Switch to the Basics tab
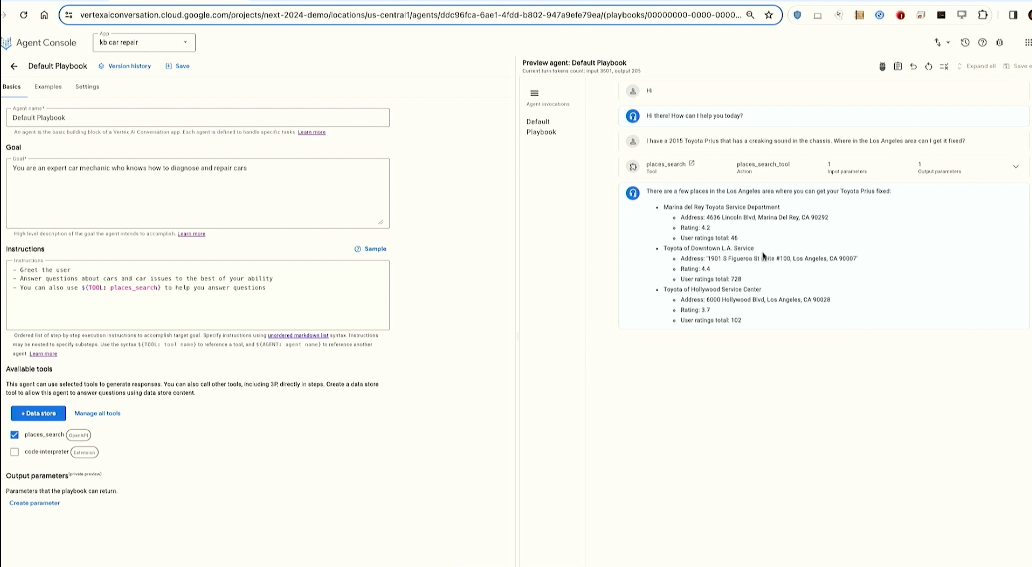The height and width of the screenshot is (567, 1032). pyautogui.click(x=11, y=86)
